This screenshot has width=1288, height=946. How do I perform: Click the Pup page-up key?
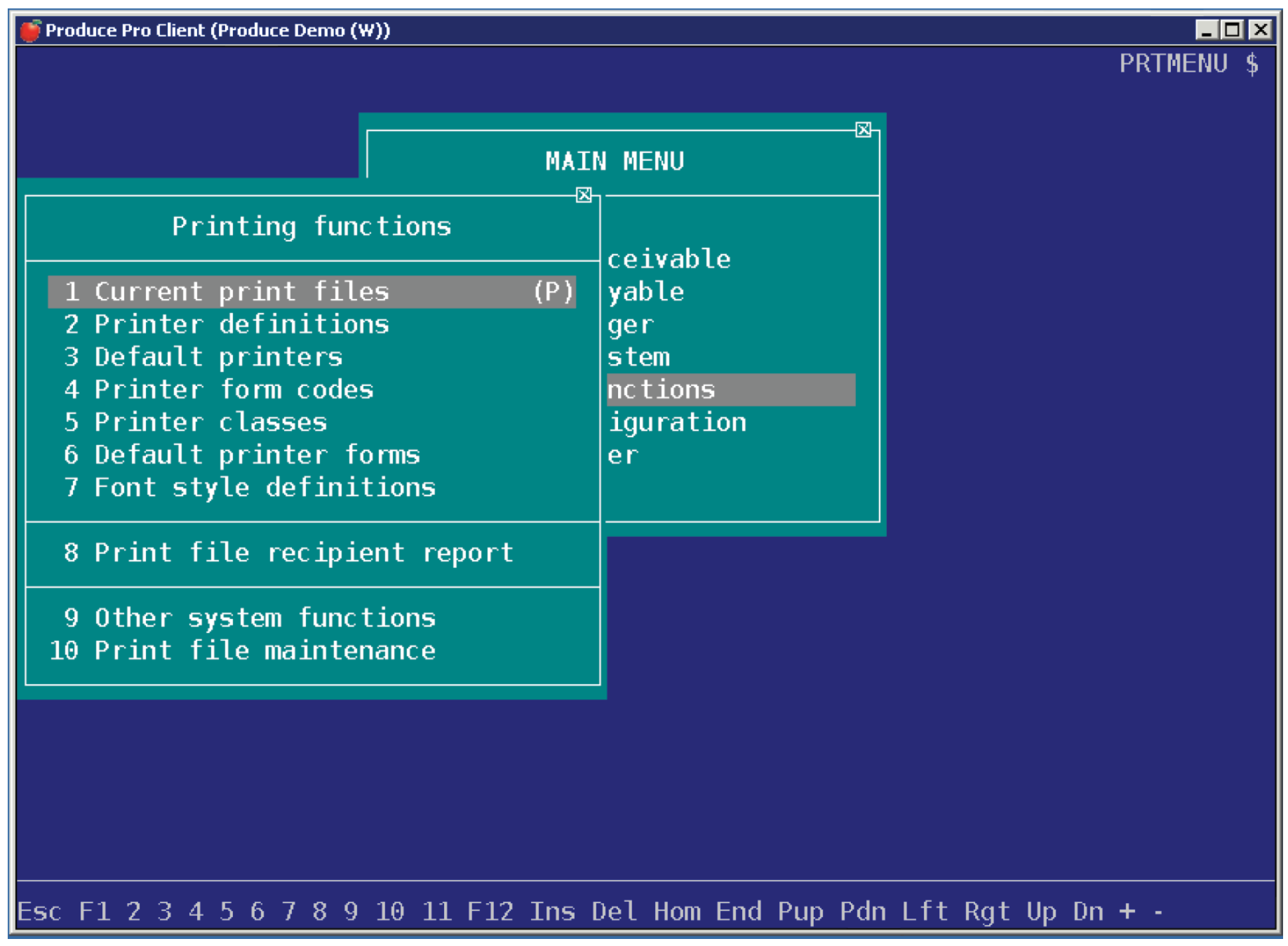(x=800, y=912)
